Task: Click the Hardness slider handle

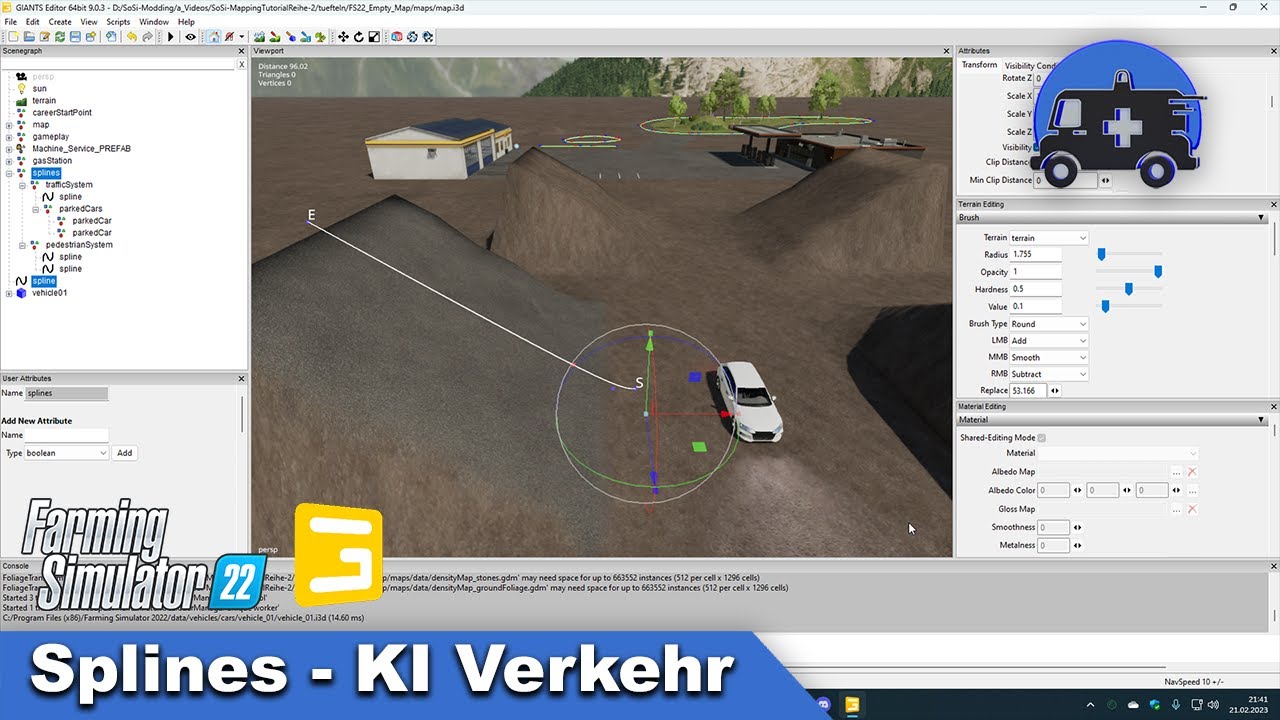Action: pos(1129,289)
